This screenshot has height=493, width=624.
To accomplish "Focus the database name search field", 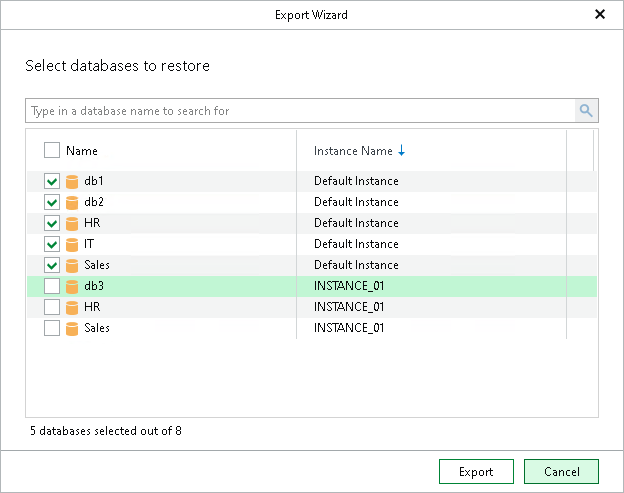I will click(x=300, y=111).
